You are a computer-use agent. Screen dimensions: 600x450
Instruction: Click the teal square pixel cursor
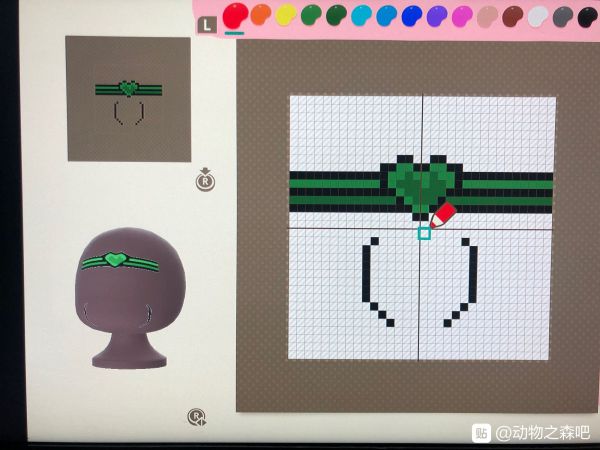(x=424, y=233)
